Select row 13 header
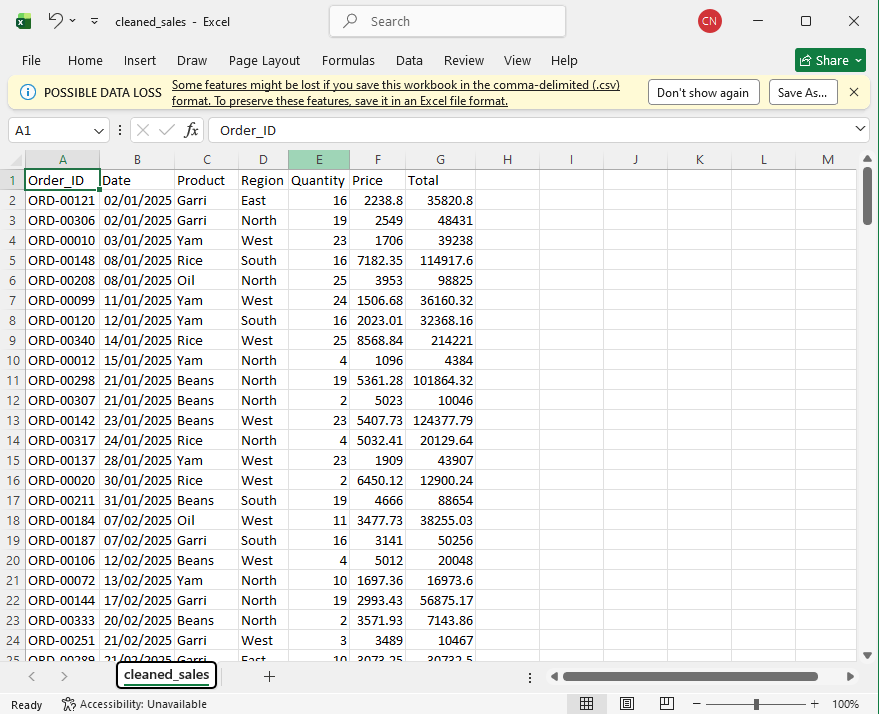Screen dimensions: 879x714 (13, 420)
